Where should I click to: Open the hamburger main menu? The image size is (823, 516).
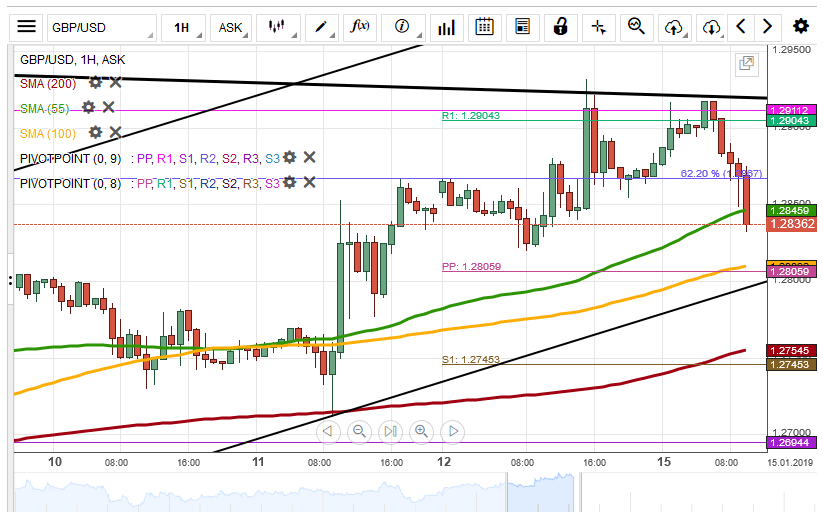(27, 27)
